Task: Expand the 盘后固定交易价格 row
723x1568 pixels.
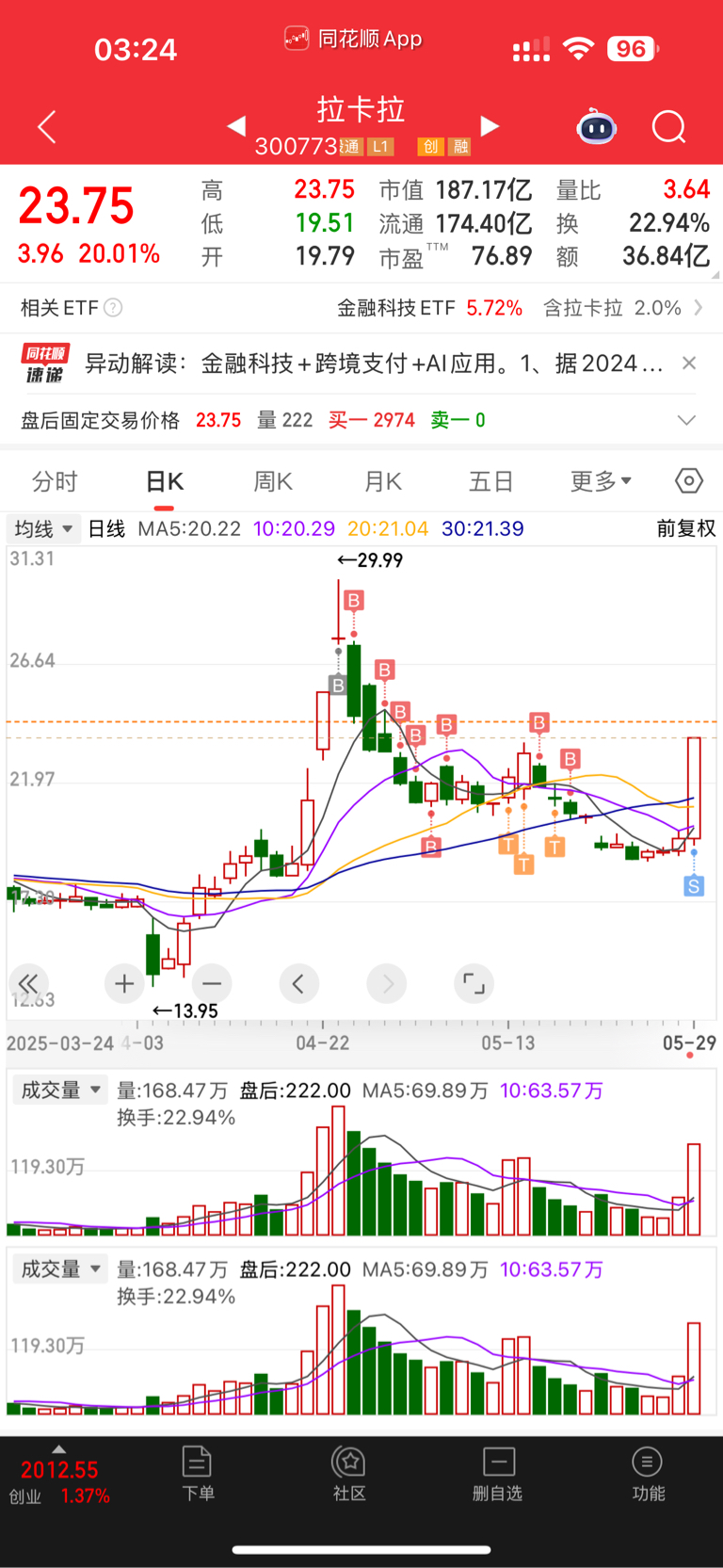Action: (x=686, y=420)
